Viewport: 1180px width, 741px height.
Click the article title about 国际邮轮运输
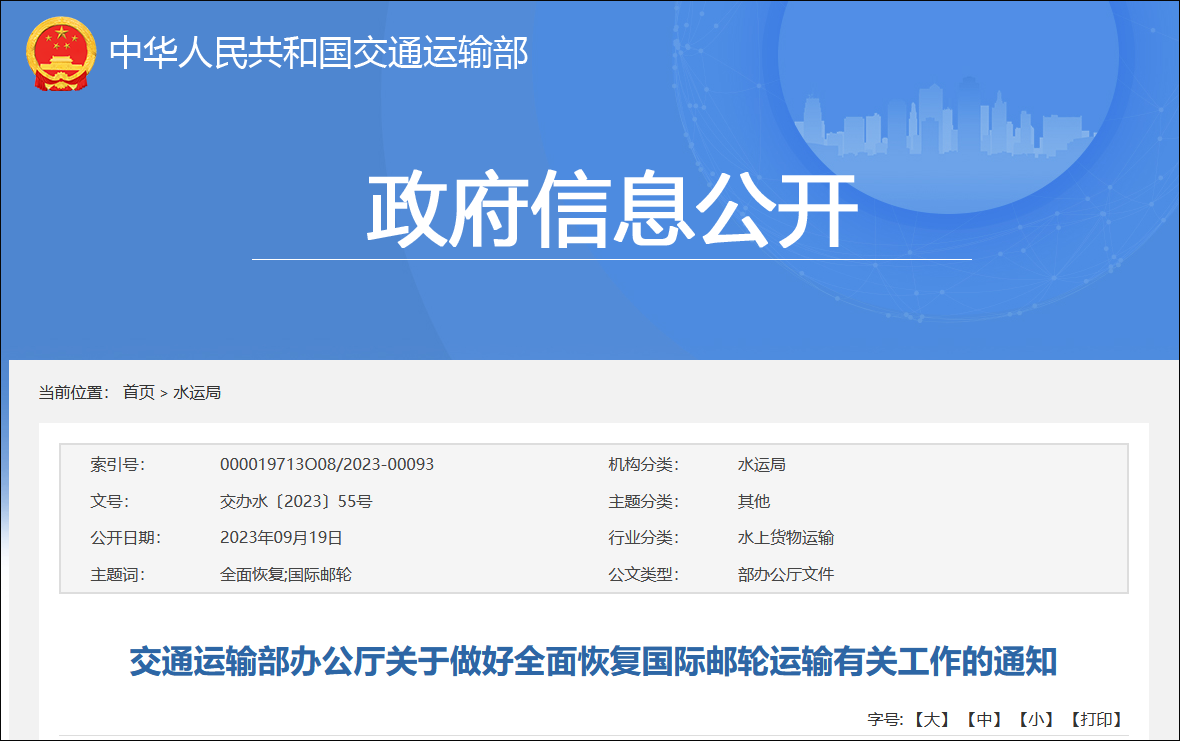tap(593, 662)
